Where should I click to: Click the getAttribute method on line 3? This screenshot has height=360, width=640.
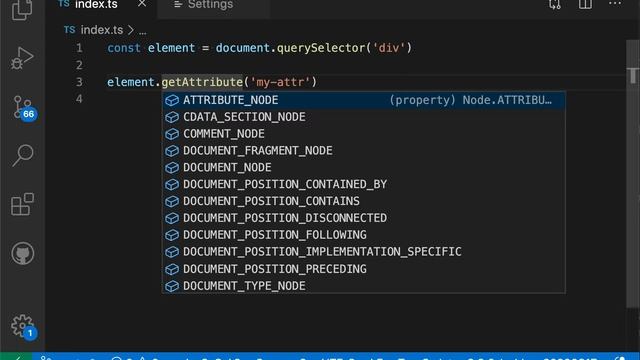pyautogui.click(x=202, y=82)
